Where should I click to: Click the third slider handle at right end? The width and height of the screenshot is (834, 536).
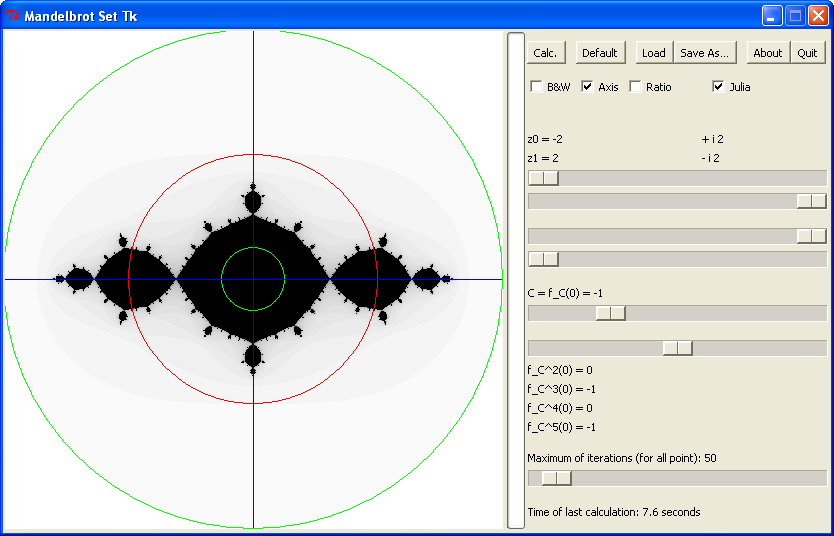coord(811,236)
